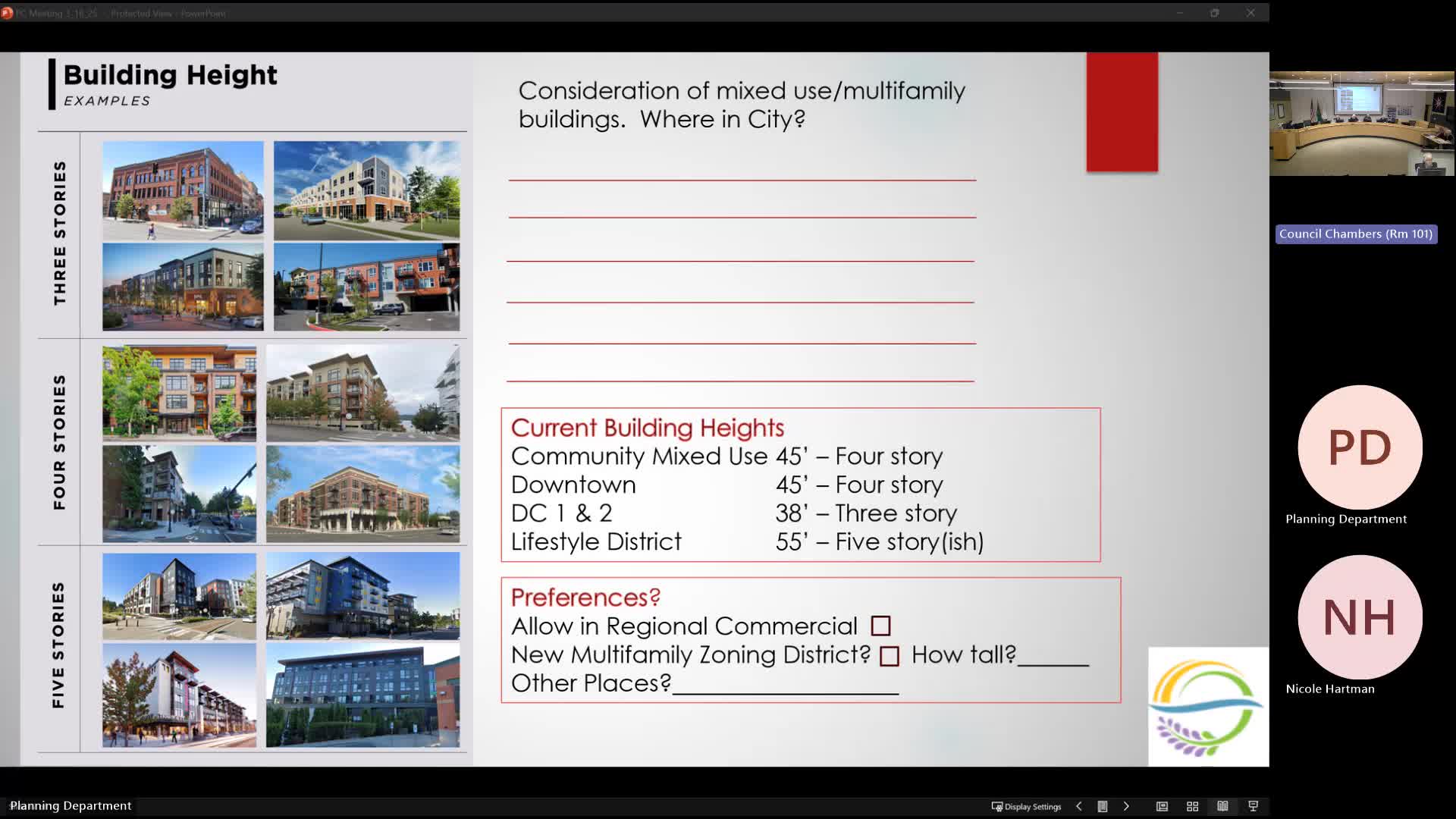
Task: Open the slide menu icon
Action: coord(1103,806)
